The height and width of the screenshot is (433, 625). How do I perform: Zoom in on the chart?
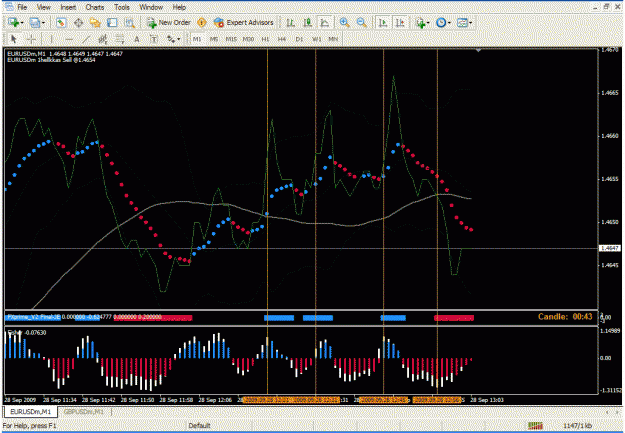[x=344, y=23]
